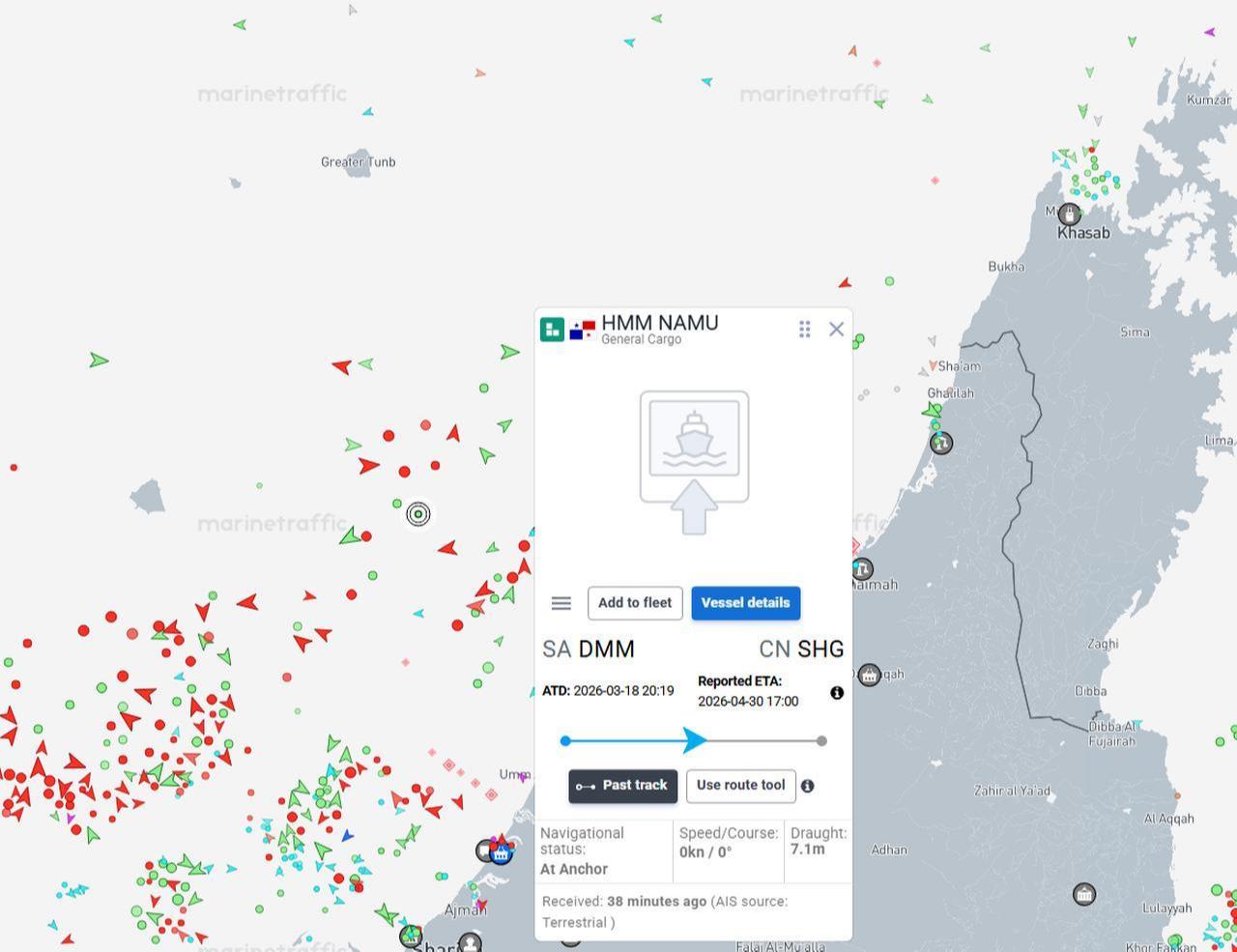Click Add to fleet button

(x=635, y=603)
